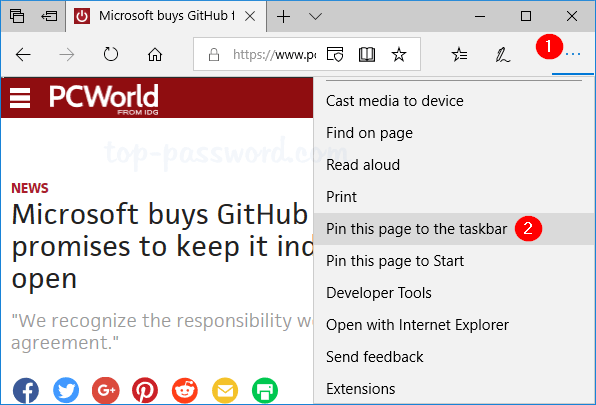Share article on Pinterest
The width and height of the screenshot is (596, 405).
(x=145, y=391)
